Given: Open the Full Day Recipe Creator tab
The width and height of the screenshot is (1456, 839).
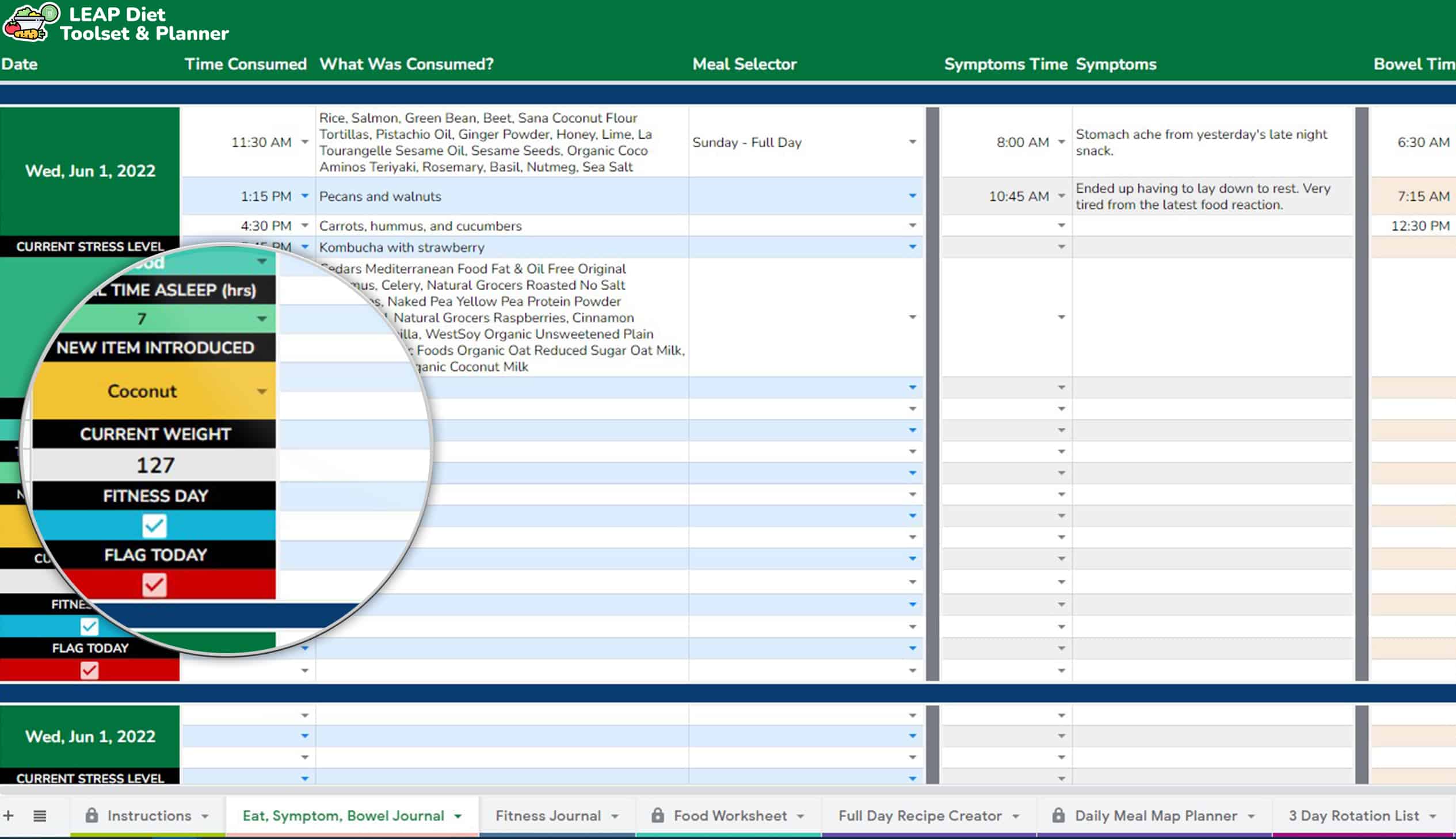Looking at the screenshot, I should click(920, 815).
